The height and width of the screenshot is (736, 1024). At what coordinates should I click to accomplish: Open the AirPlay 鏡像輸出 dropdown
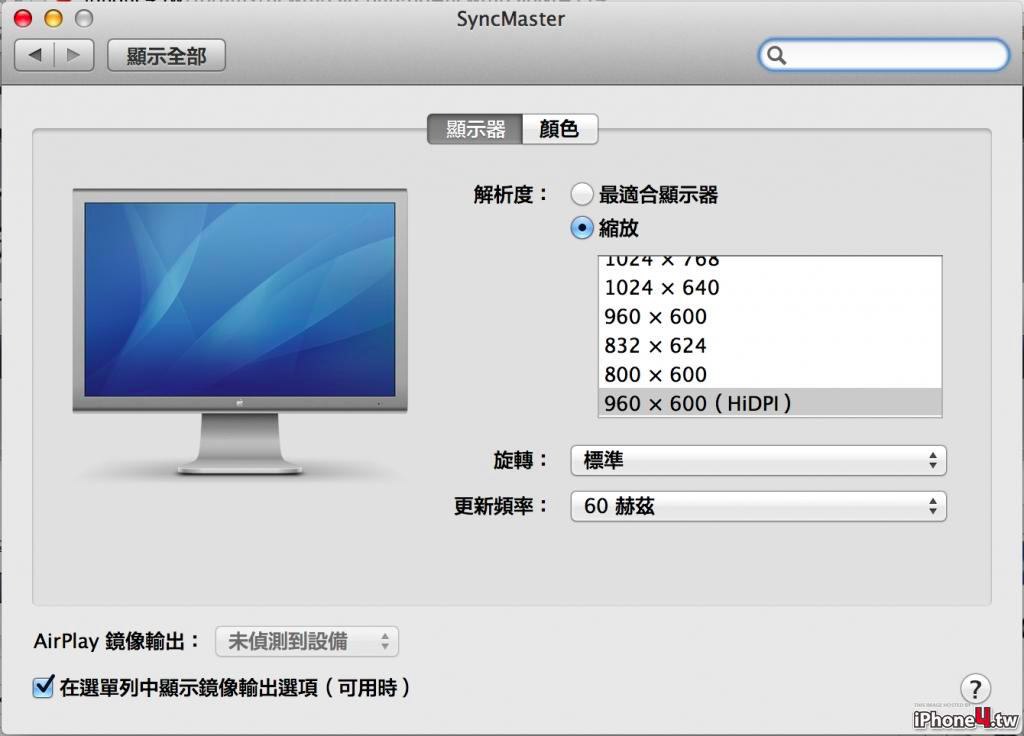[x=307, y=641]
